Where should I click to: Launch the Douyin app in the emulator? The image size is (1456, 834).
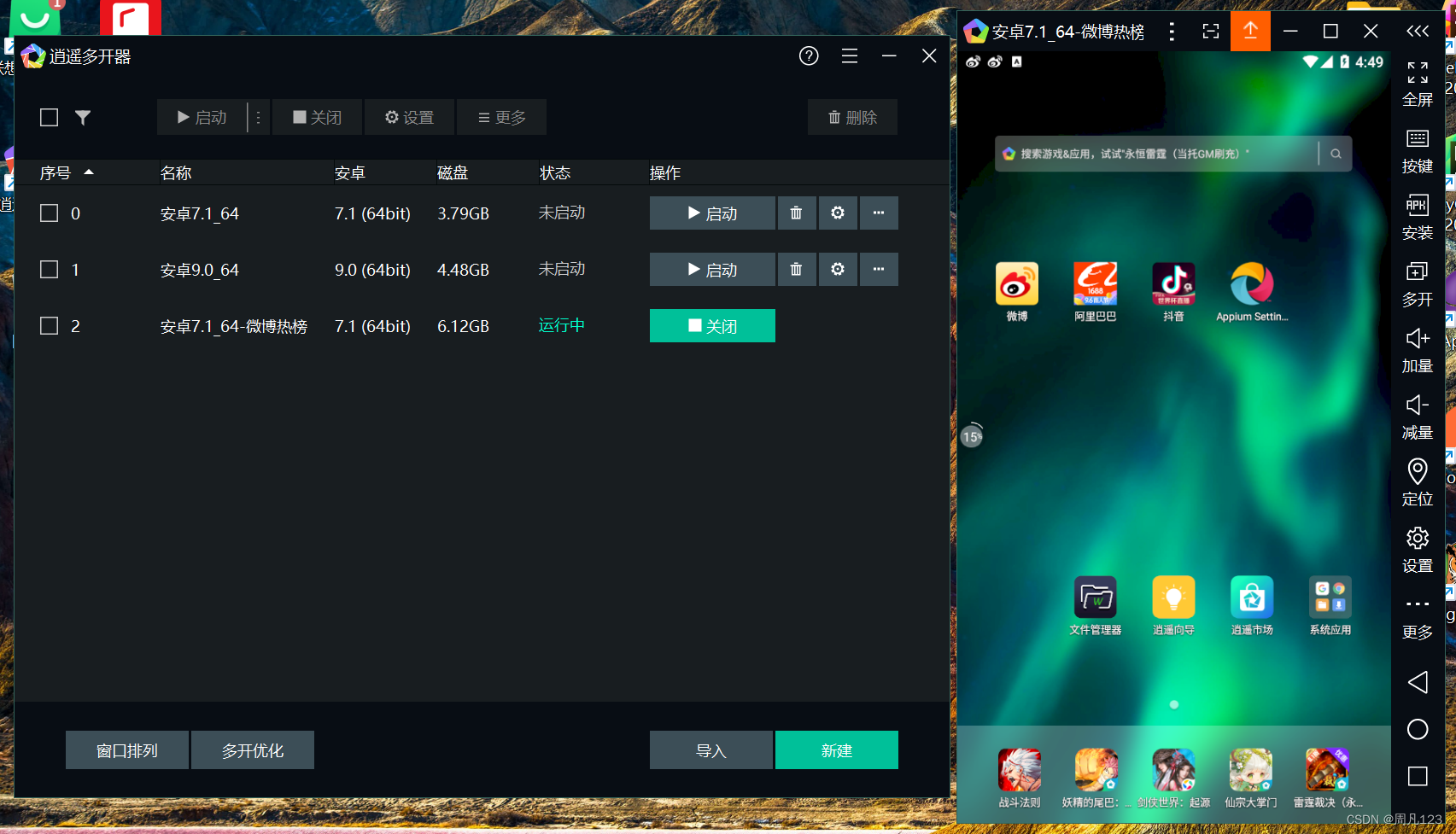[1173, 284]
